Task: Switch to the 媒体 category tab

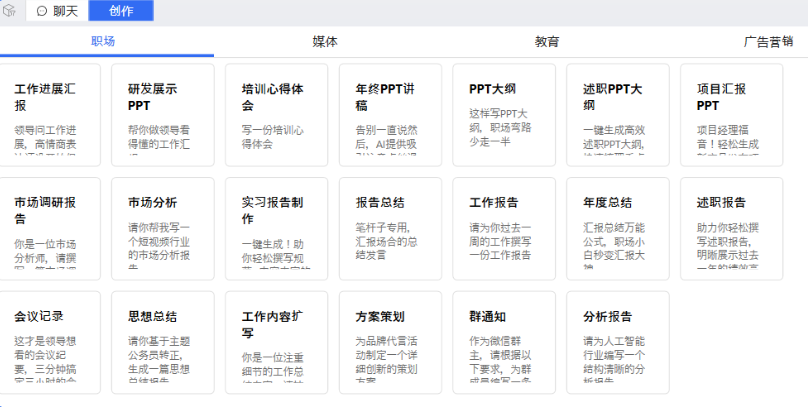Action: pyautogui.click(x=325, y=42)
